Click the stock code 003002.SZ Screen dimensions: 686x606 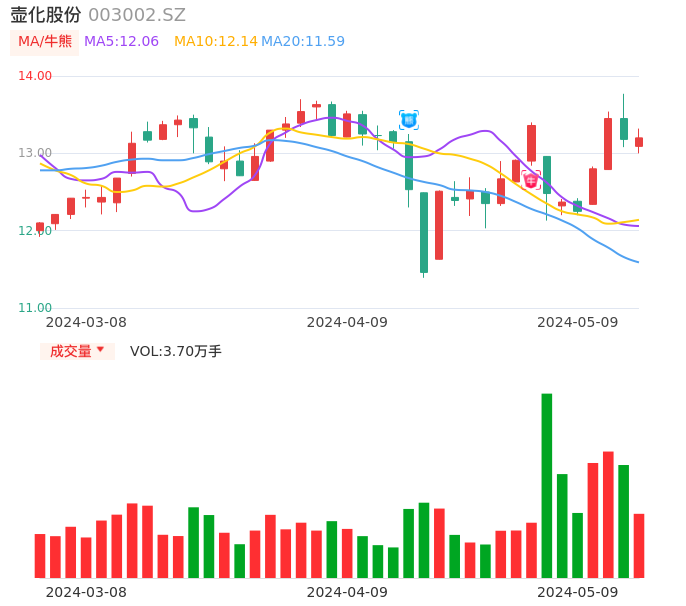point(137,15)
